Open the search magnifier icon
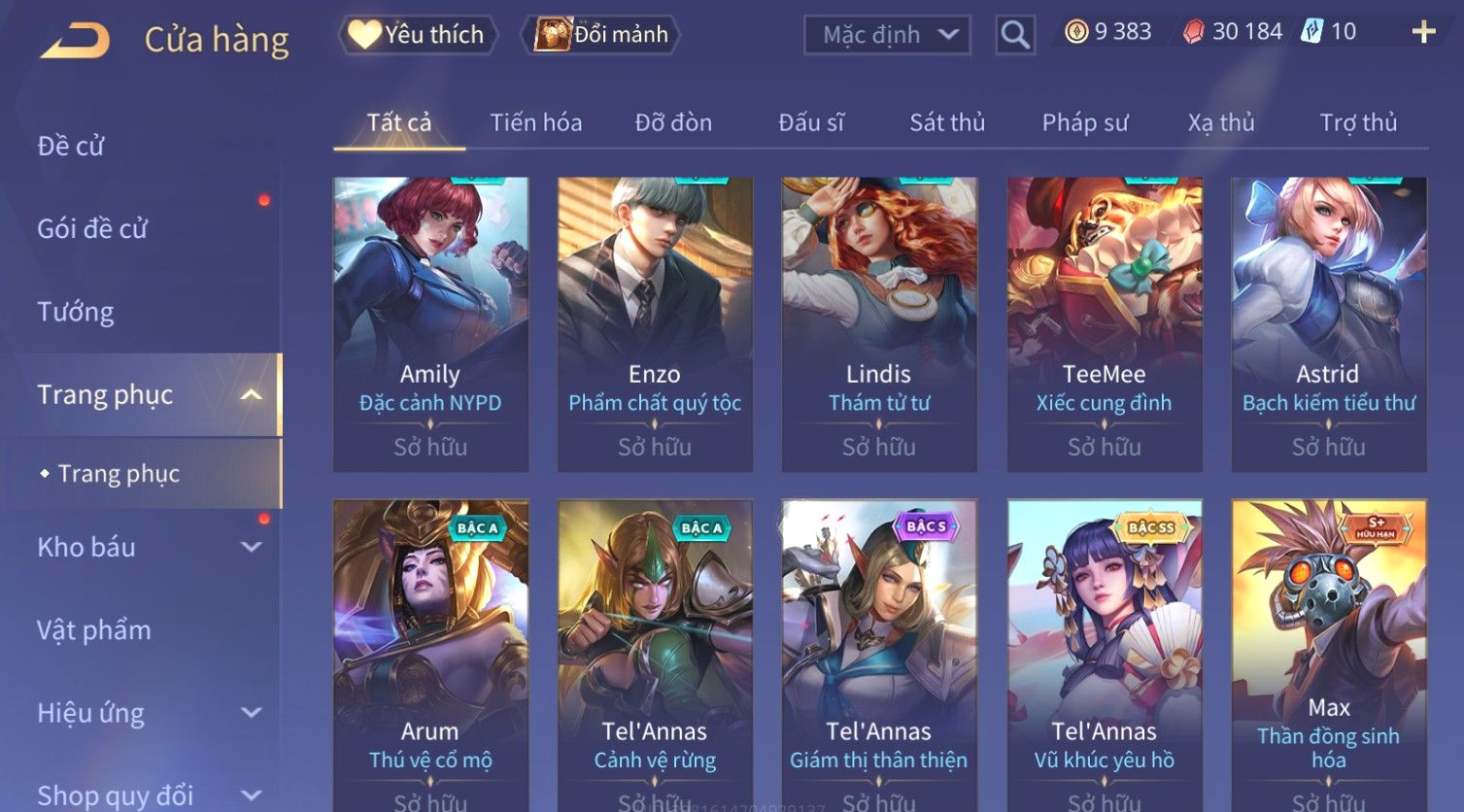 click(x=1015, y=35)
